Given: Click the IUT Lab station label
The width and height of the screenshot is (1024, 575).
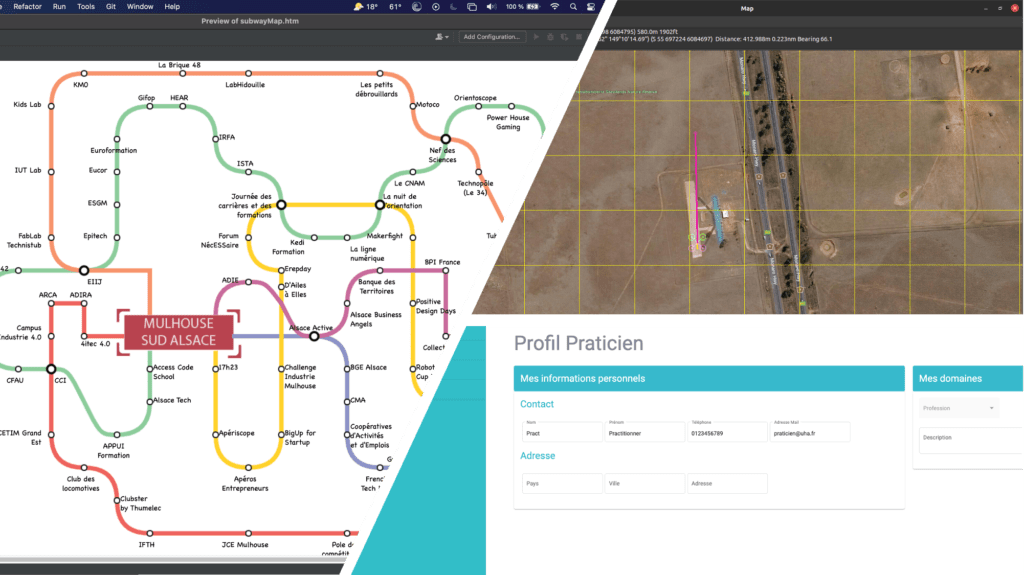Looking at the screenshot, I should [28, 170].
